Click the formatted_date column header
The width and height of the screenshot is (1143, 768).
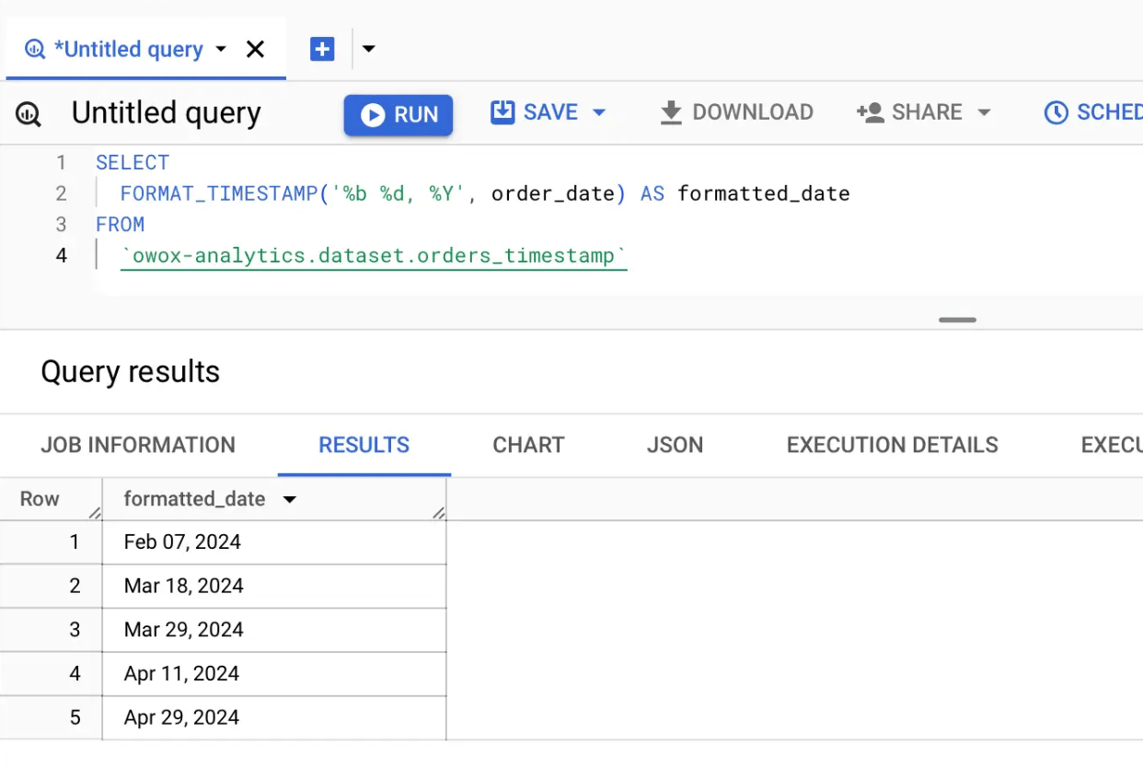tap(195, 499)
